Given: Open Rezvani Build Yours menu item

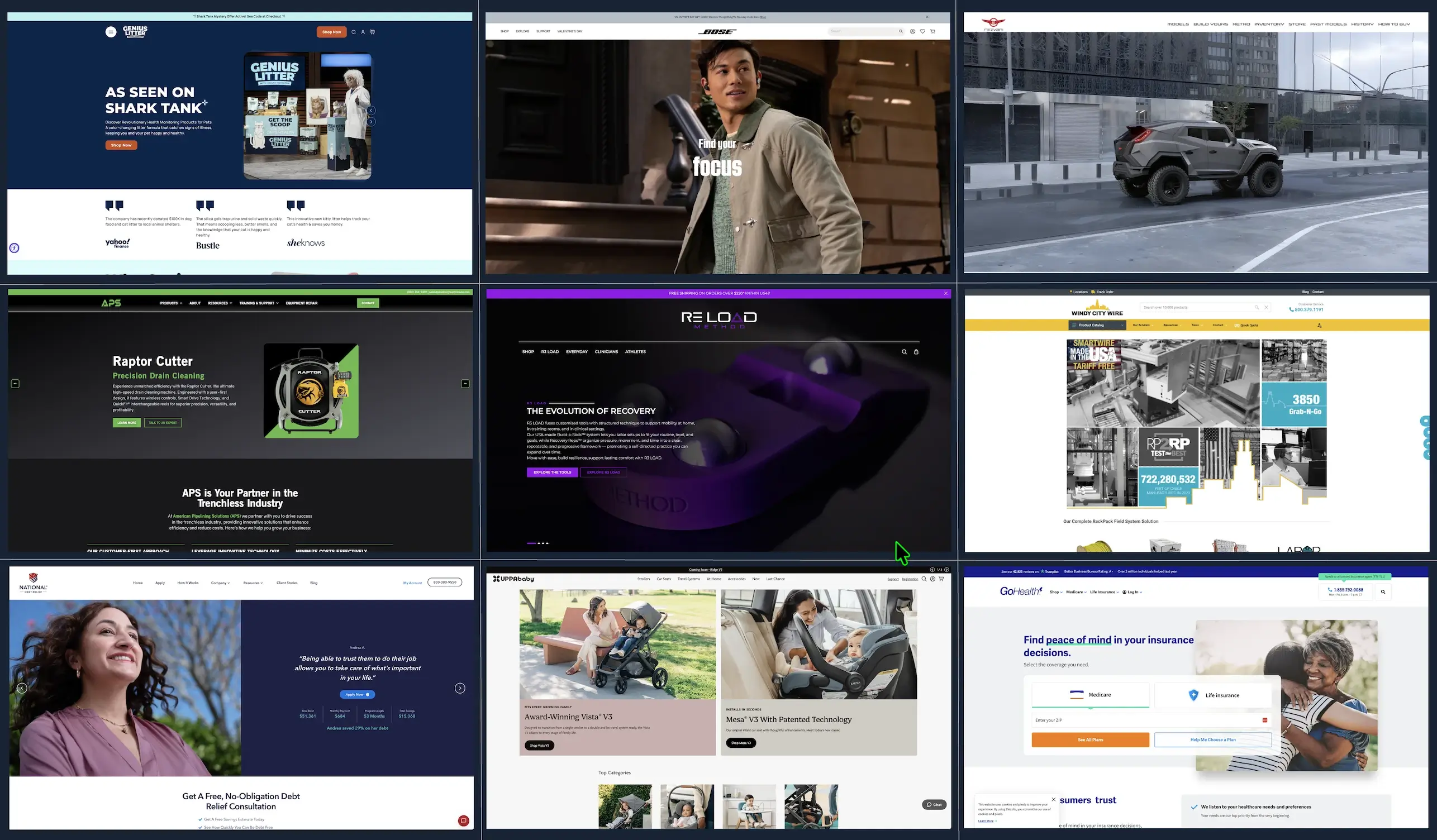Looking at the screenshot, I should [1211, 24].
